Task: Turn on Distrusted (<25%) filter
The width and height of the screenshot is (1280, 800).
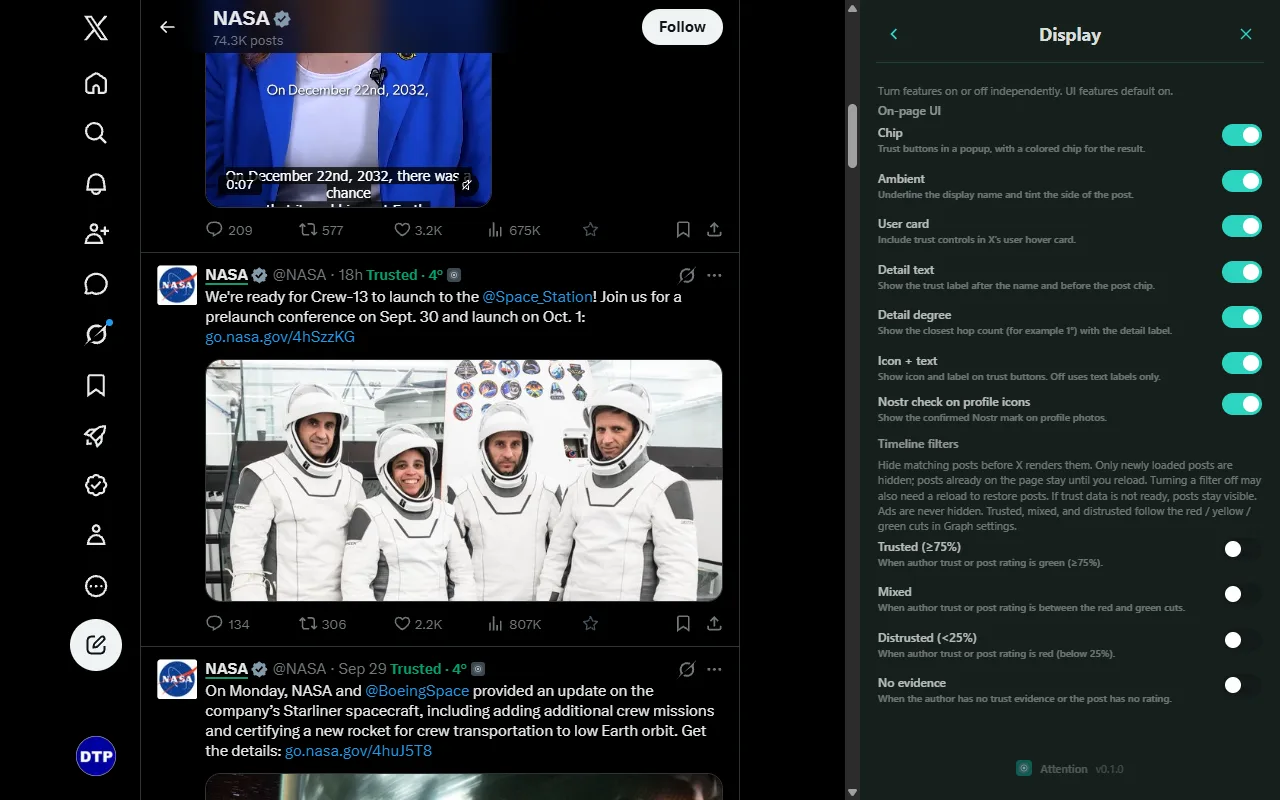Action: 1241,640
